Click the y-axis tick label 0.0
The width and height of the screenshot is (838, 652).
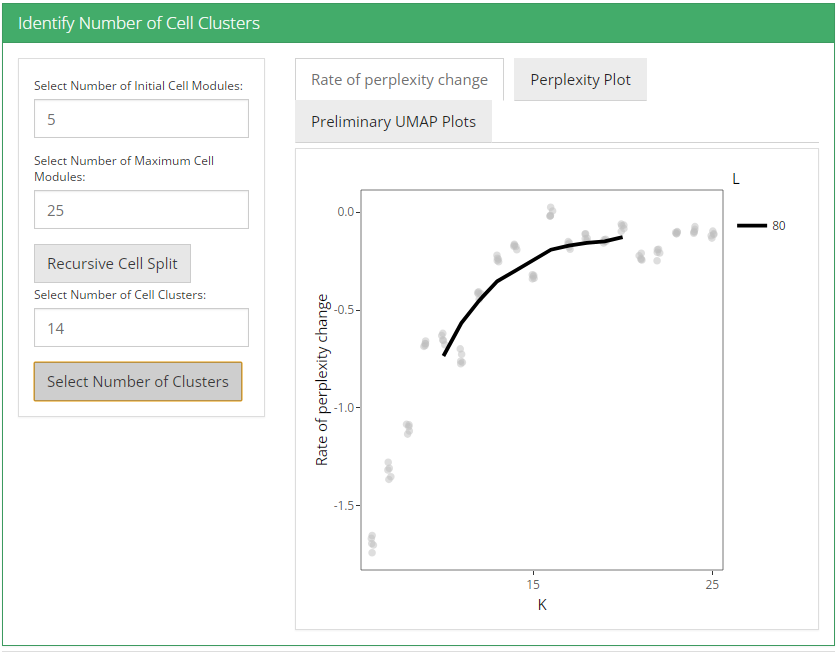346,212
